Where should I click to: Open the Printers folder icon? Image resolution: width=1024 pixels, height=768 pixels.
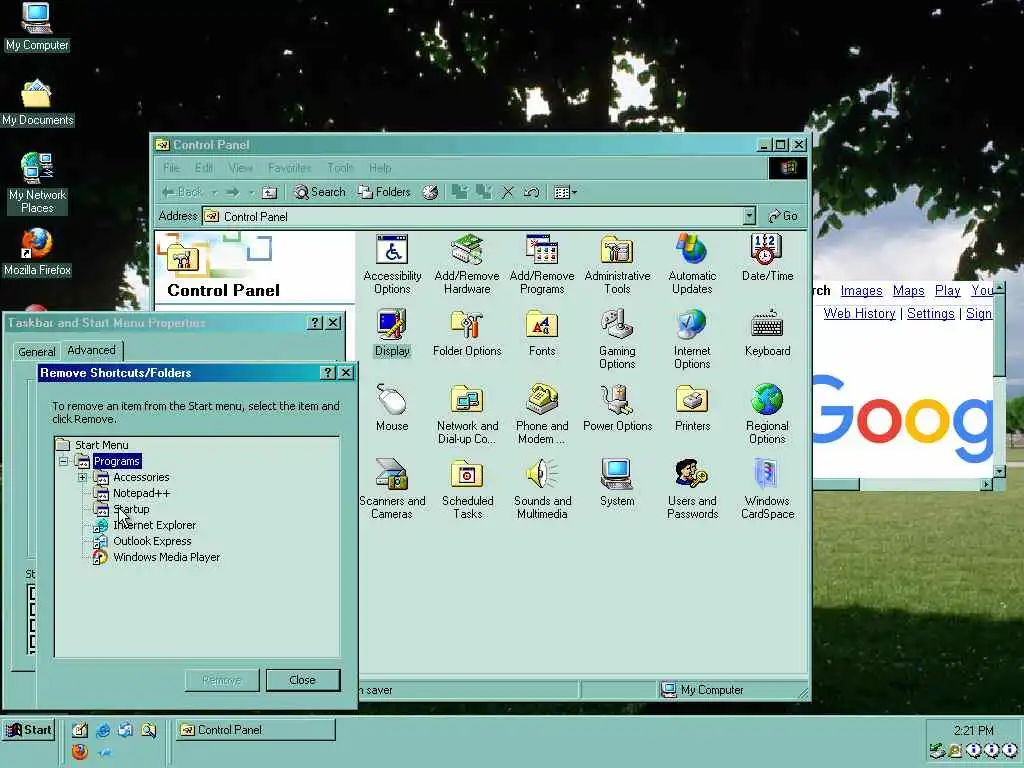pos(692,408)
